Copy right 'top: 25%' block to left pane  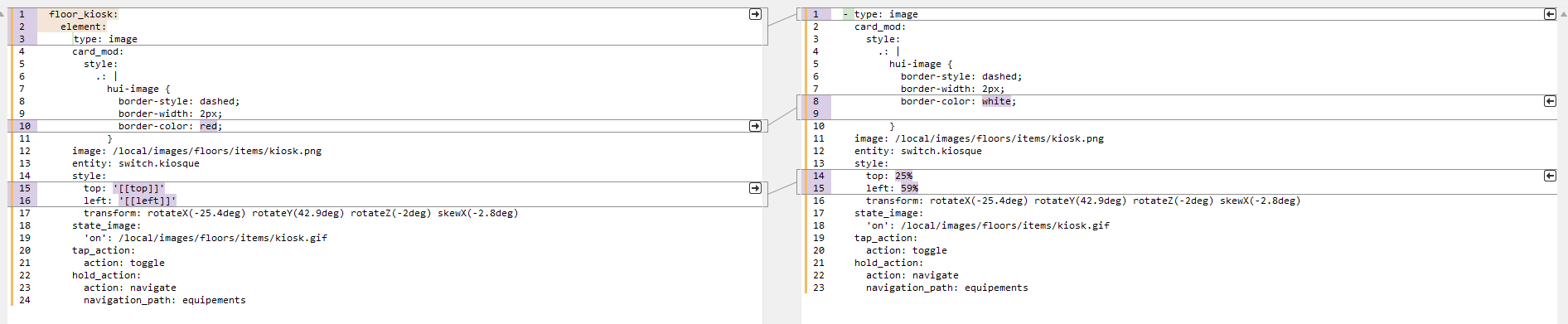(1550, 176)
